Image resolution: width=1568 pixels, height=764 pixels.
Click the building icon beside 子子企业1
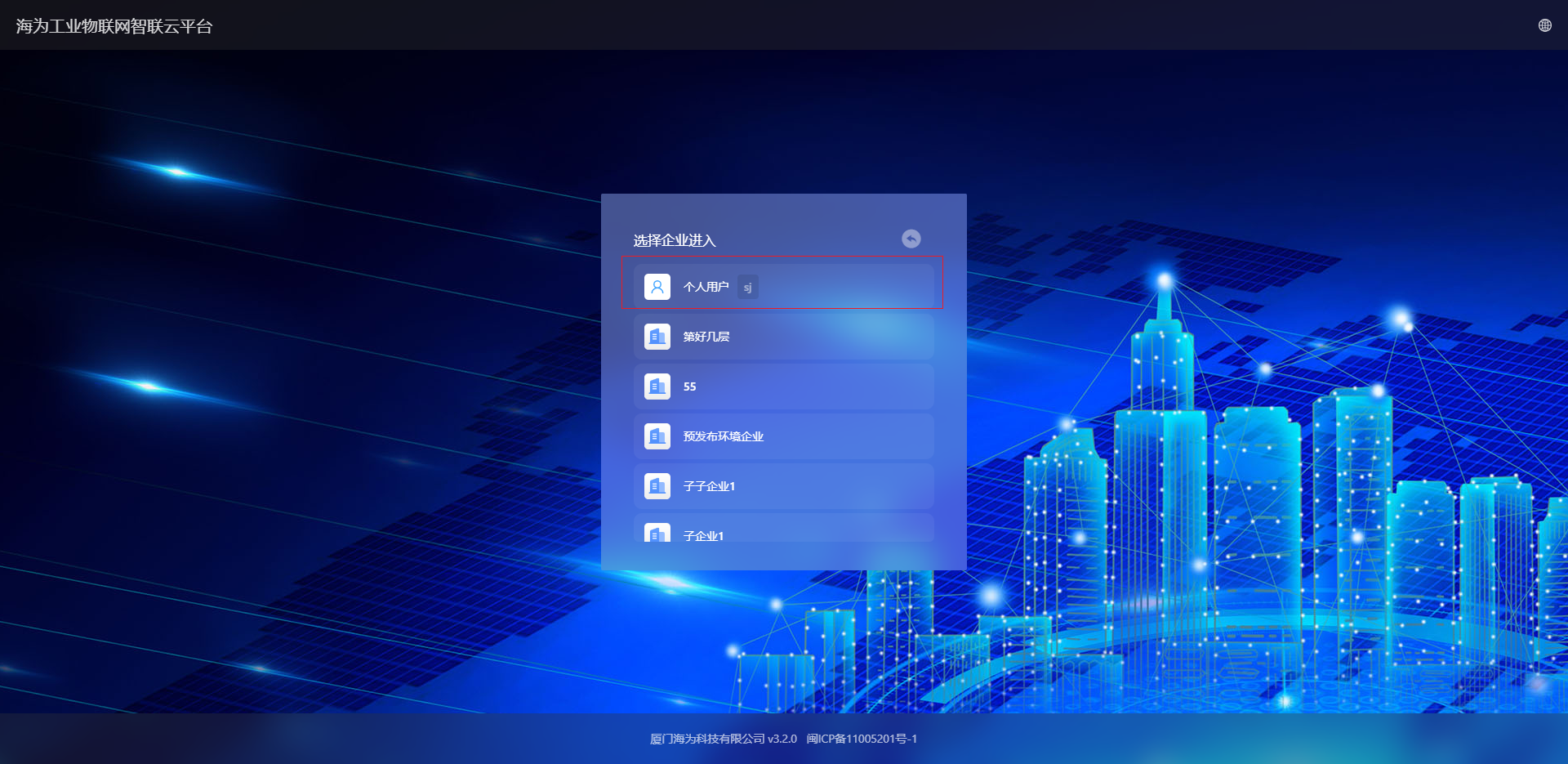point(657,486)
